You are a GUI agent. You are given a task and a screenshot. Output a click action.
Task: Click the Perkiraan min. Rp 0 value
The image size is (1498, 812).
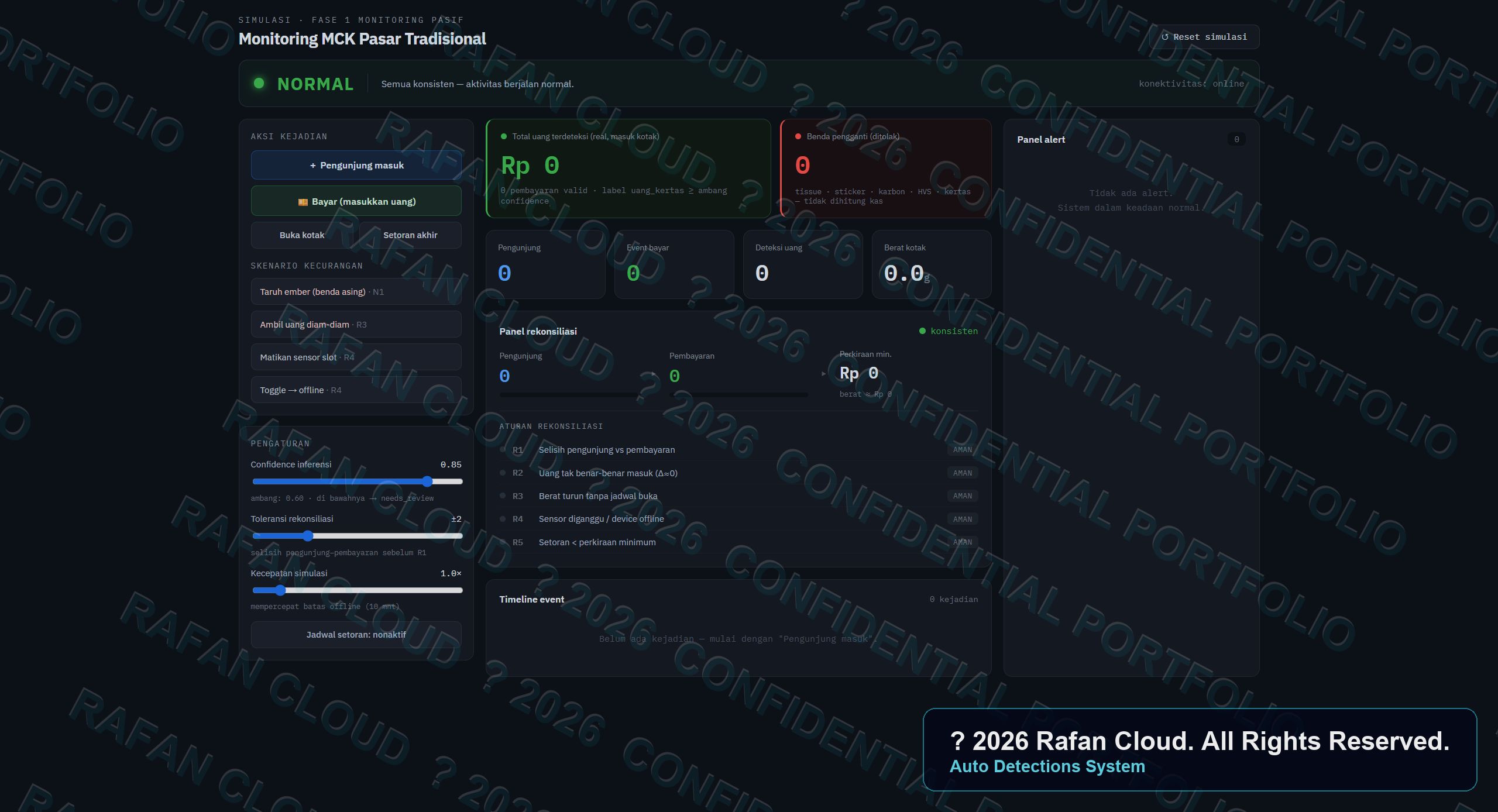click(x=859, y=373)
